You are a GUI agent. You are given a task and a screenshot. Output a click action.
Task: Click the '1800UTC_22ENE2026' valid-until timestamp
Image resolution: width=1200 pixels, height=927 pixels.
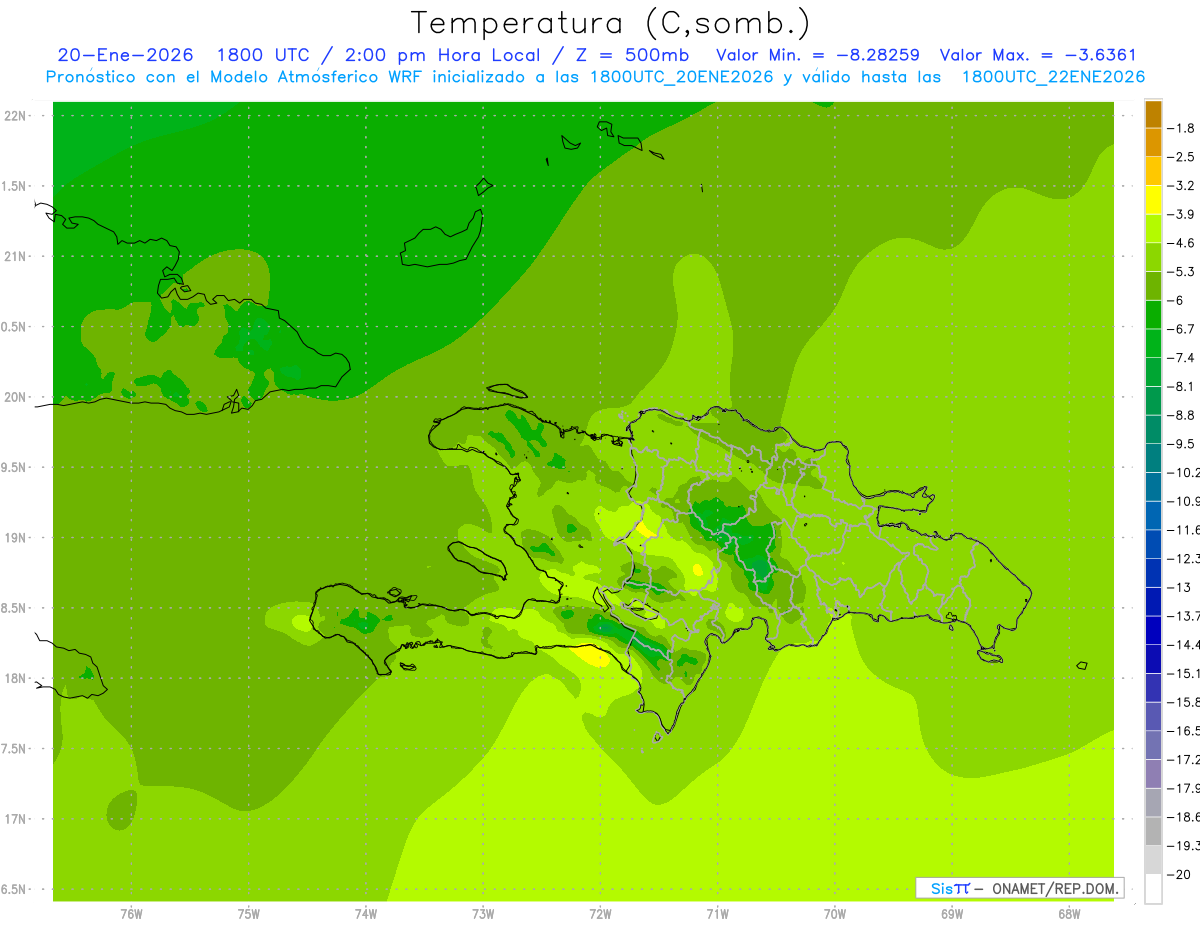(x=1053, y=77)
